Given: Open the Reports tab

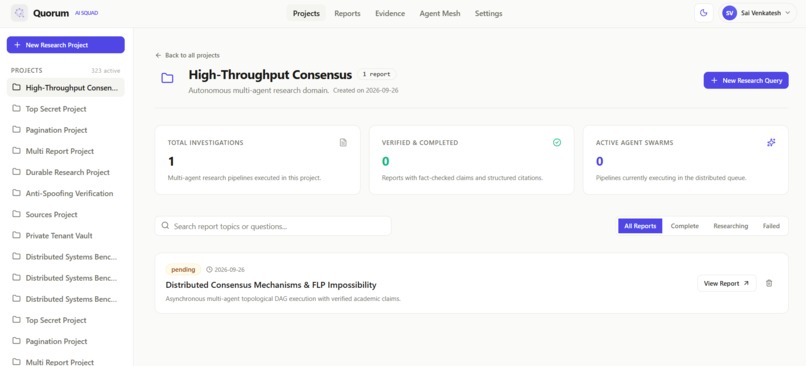Looking at the screenshot, I should tap(347, 13).
